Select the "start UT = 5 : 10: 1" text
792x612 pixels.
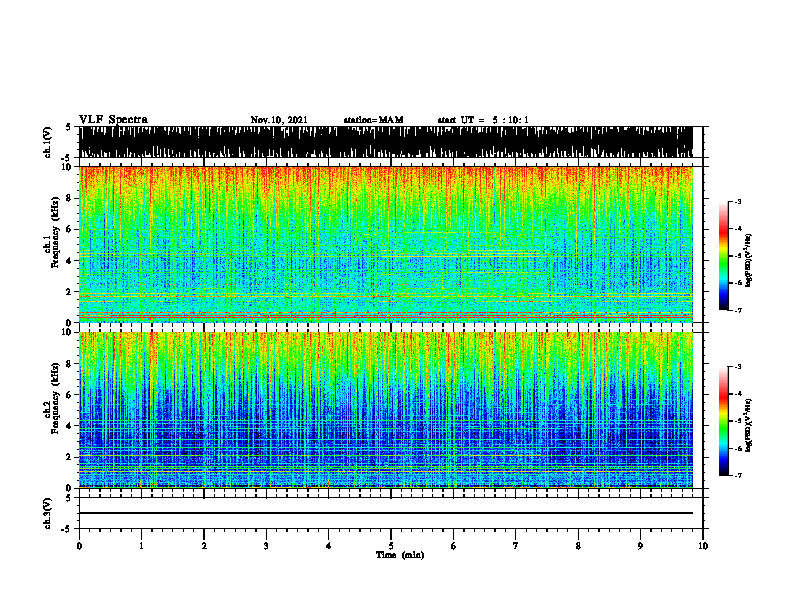pos(483,120)
